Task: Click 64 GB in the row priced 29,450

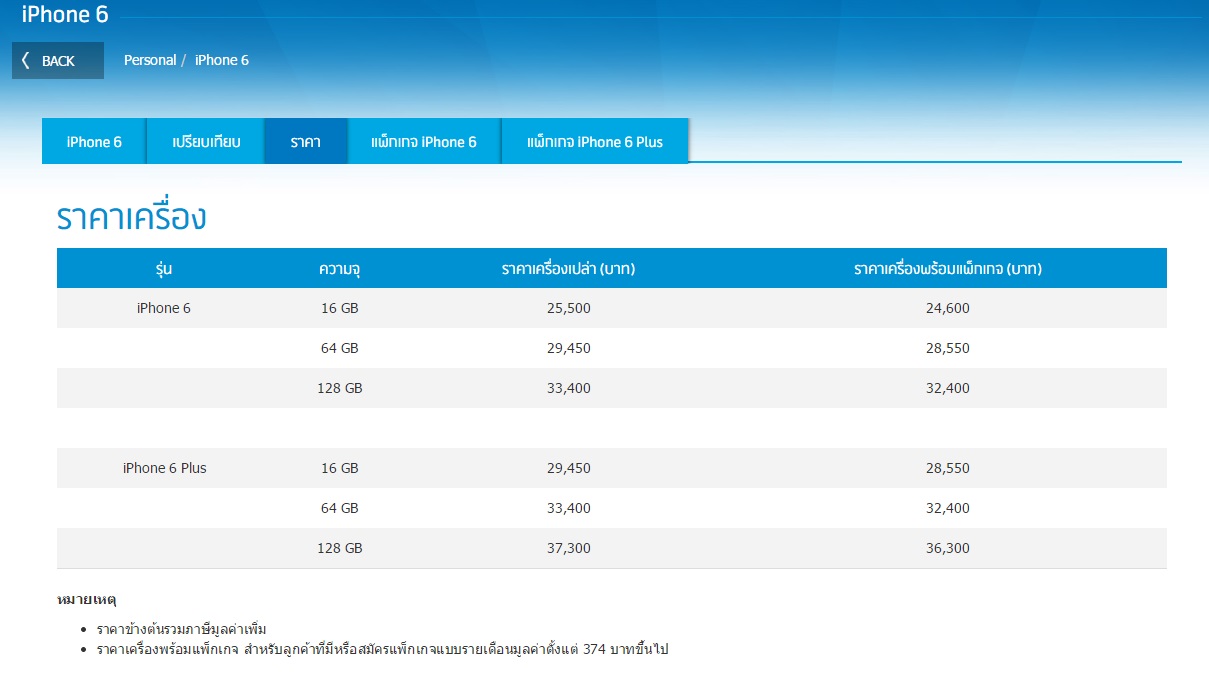Action: (340, 348)
